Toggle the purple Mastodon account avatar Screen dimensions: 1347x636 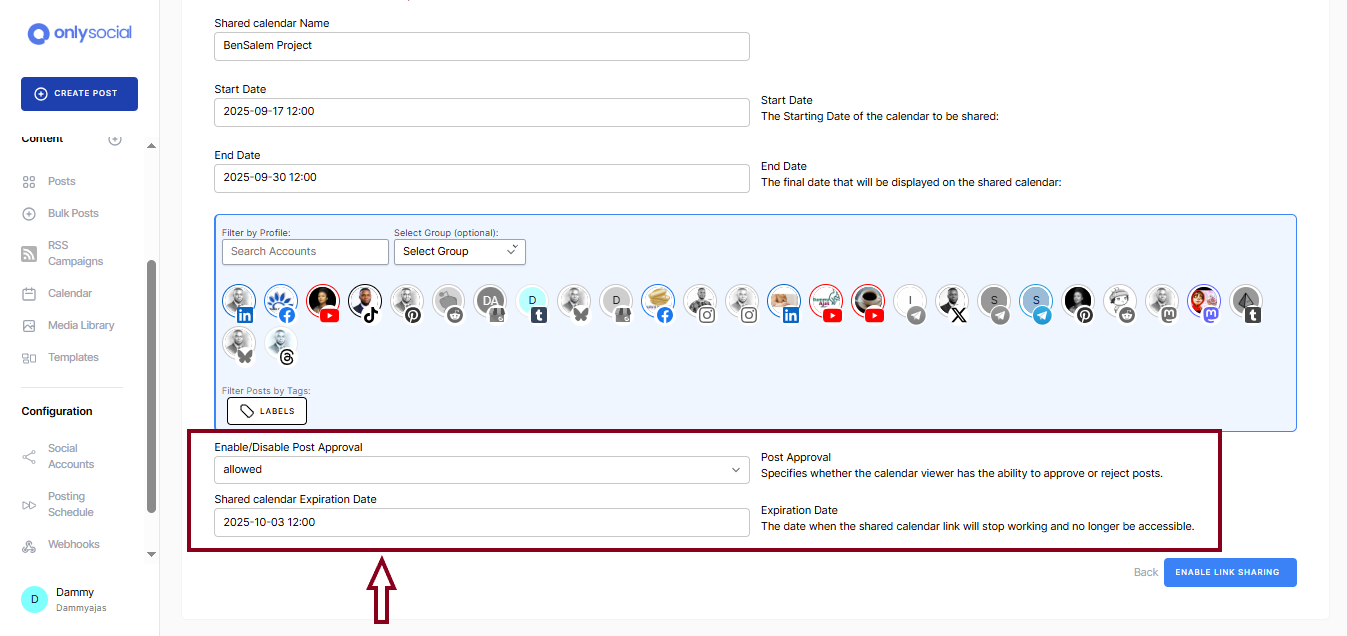(1205, 302)
